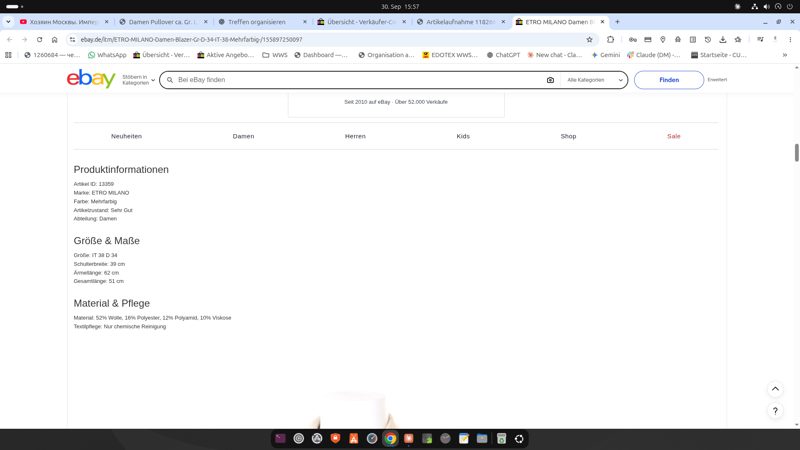The width and height of the screenshot is (800, 450).
Task: Focus the "Bei eBay finden" search field
Action: click(x=357, y=80)
